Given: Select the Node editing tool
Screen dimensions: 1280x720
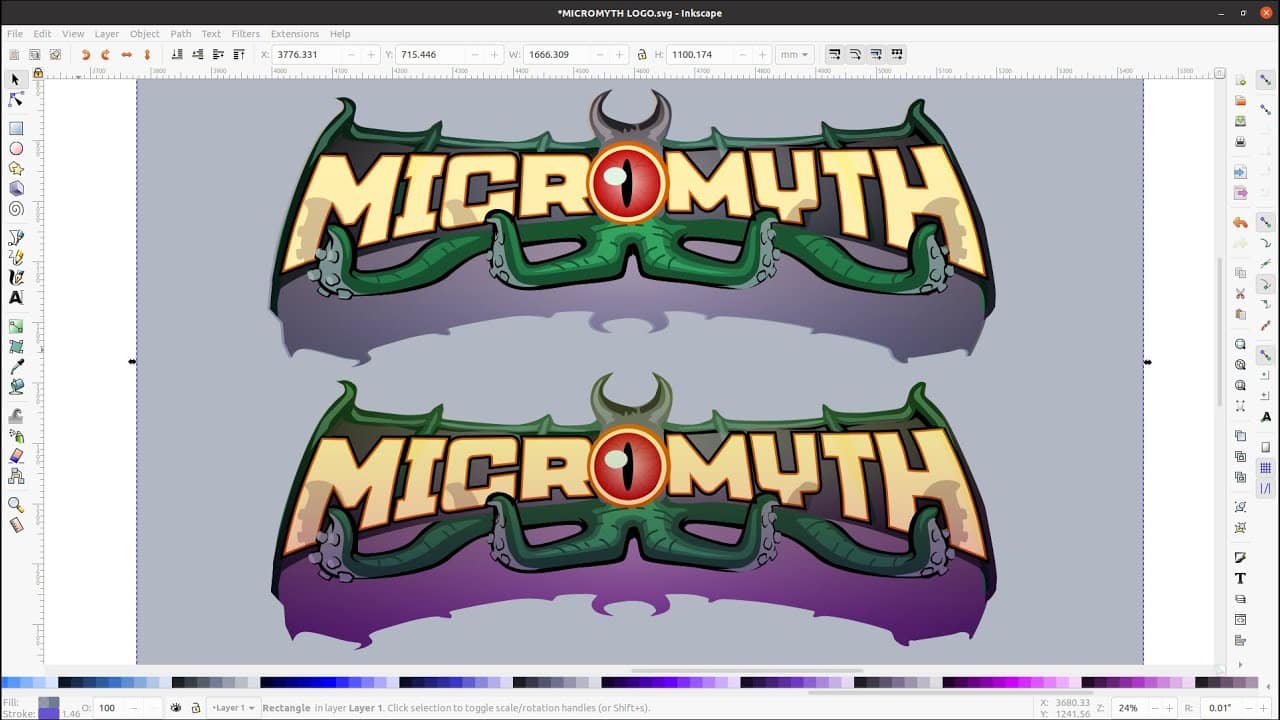Looking at the screenshot, I should pyautogui.click(x=16, y=99).
